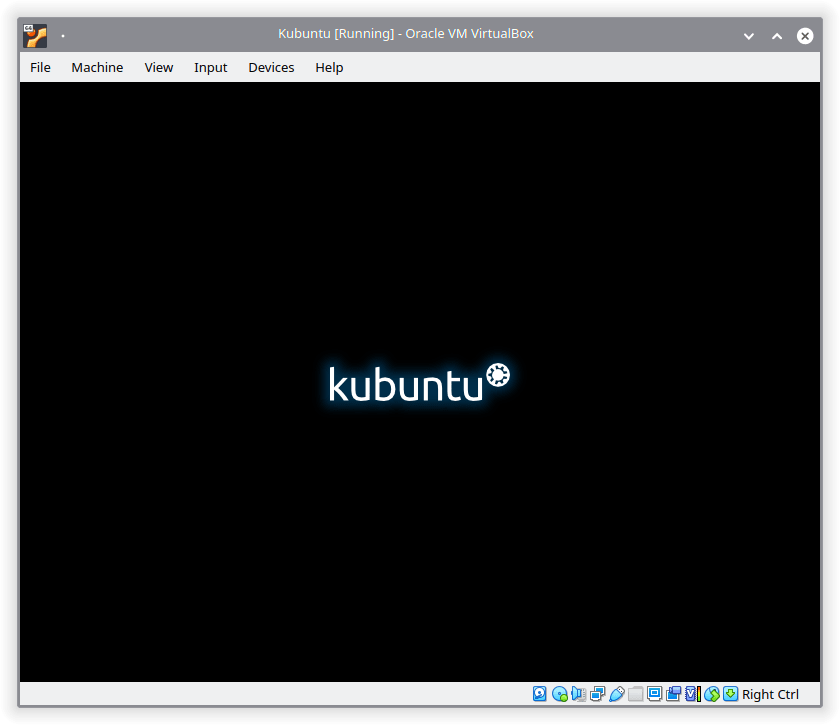The image size is (840, 725).
Task: Click the hard disk activity indicator
Action: pyautogui.click(x=539, y=694)
